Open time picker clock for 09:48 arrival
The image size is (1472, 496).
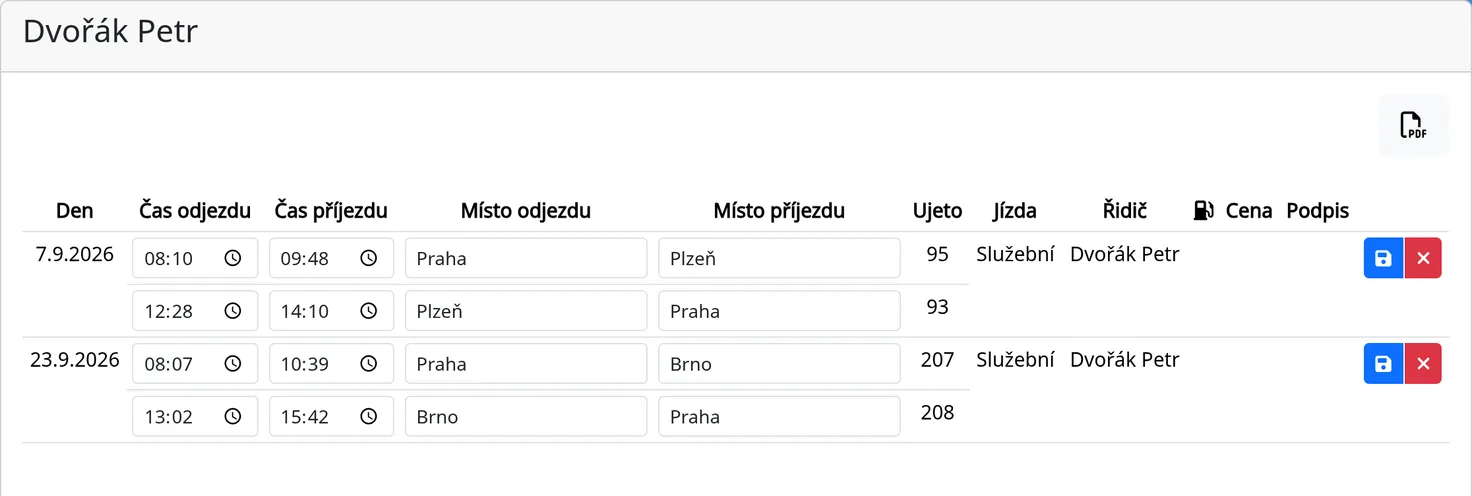[x=368, y=259]
